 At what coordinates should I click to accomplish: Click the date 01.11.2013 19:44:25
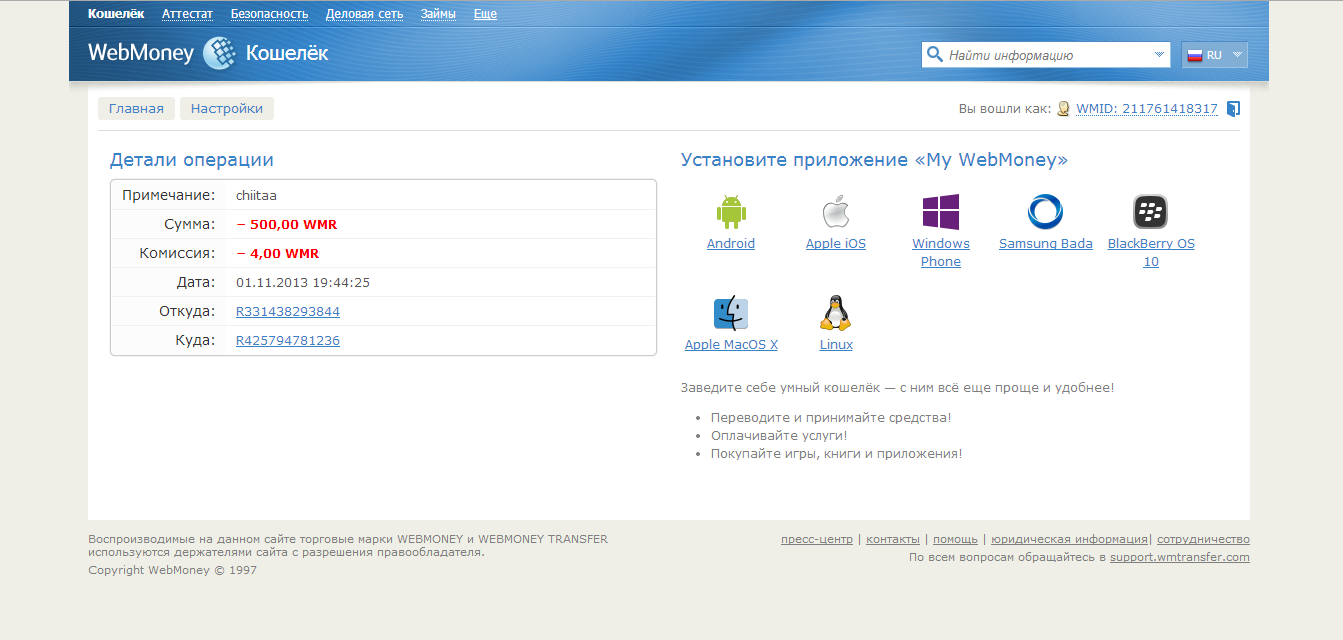[303, 283]
